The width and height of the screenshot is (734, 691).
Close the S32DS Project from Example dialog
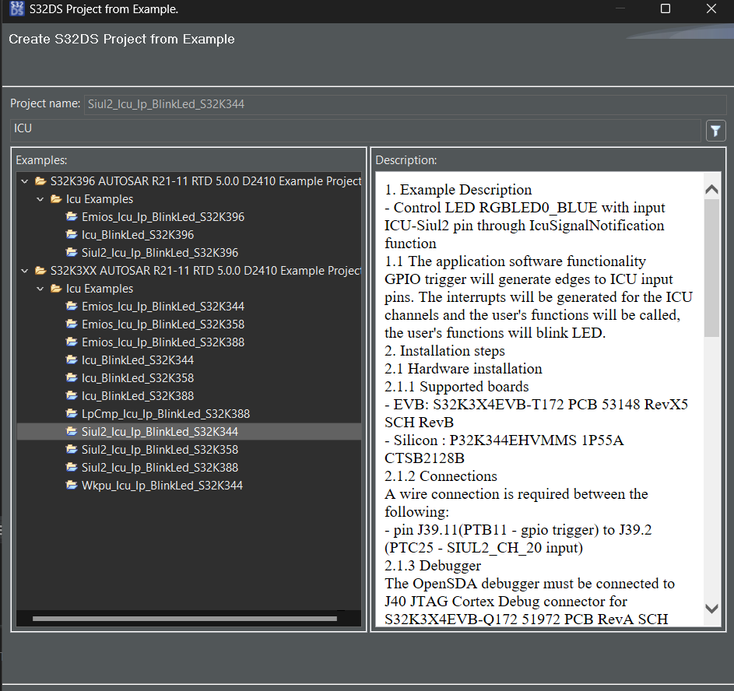pos(711,8)
